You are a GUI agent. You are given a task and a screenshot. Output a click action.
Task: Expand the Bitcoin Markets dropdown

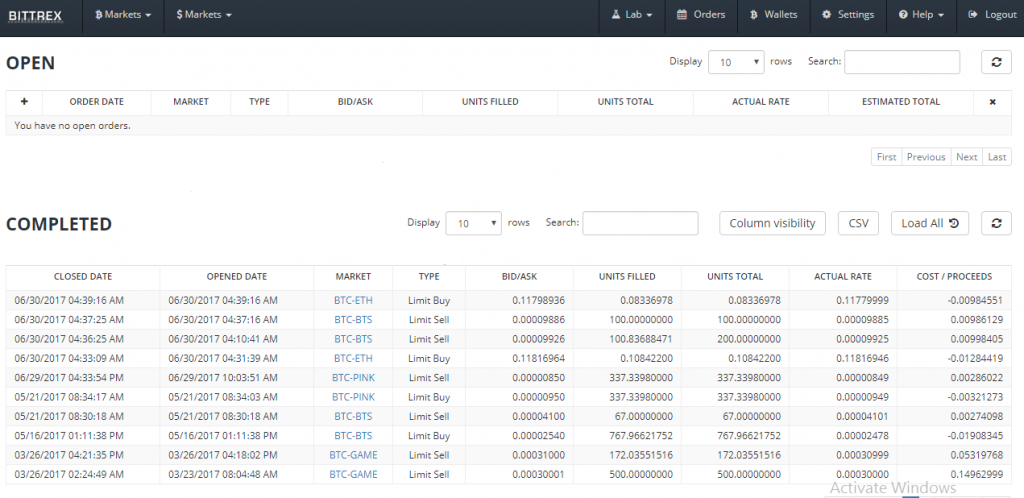tap(123, 15)
